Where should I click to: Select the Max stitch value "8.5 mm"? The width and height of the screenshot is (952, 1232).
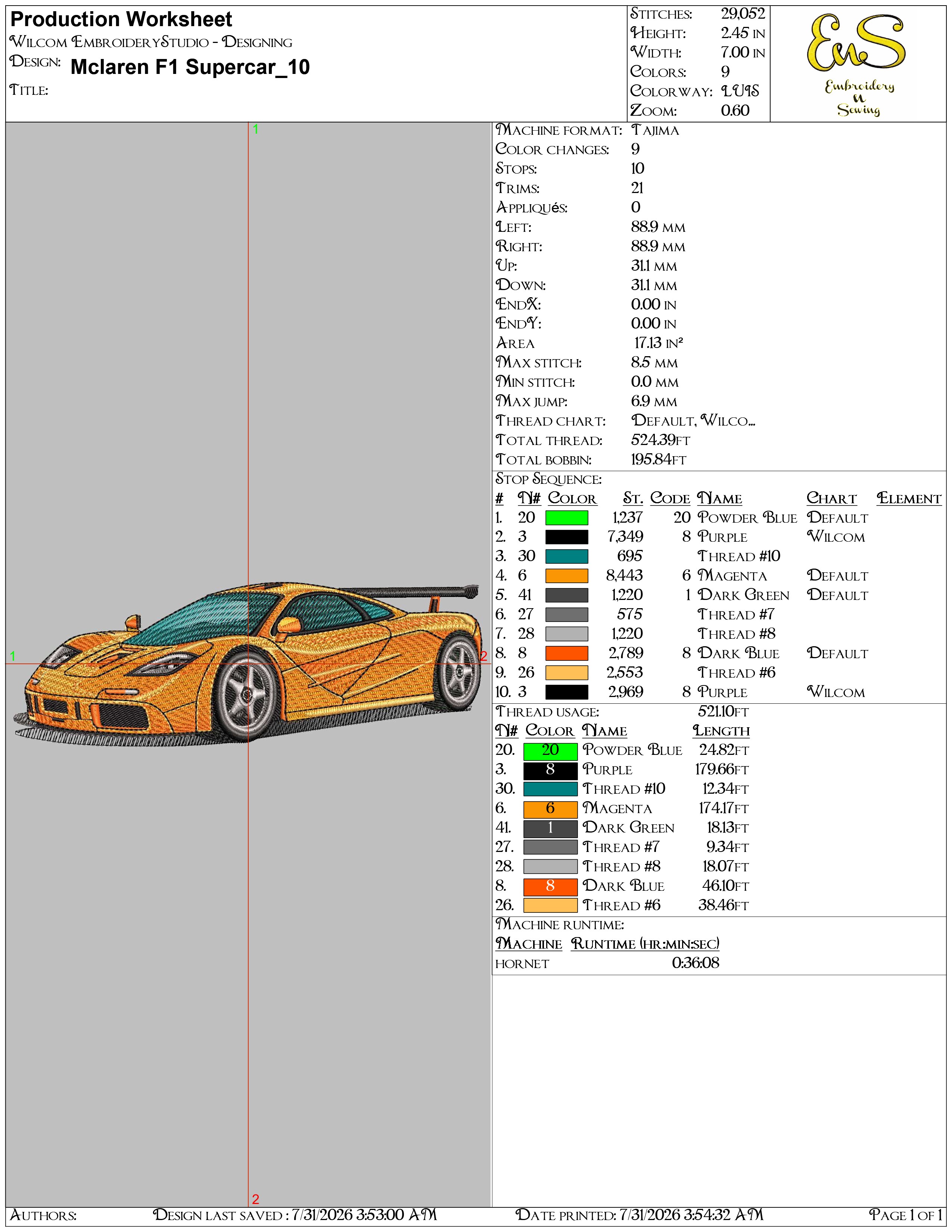(x=654, y=362)
